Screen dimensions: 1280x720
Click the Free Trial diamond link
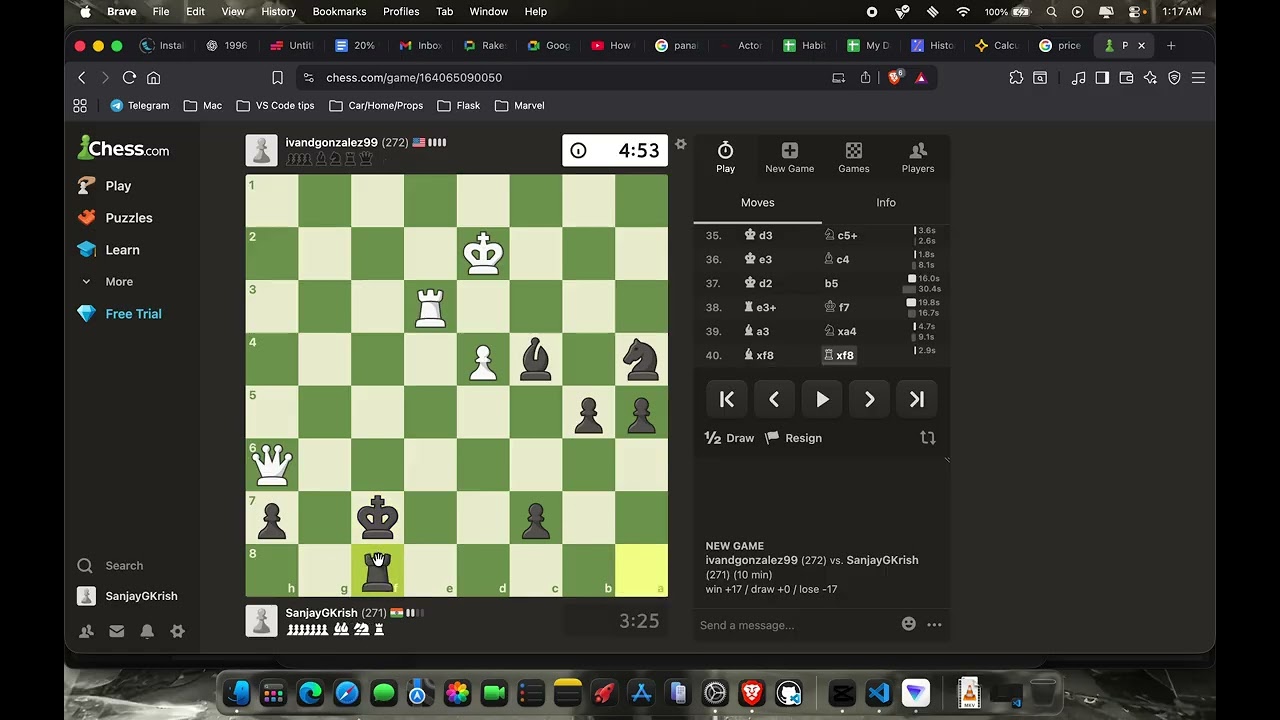(x=119, y=314)
